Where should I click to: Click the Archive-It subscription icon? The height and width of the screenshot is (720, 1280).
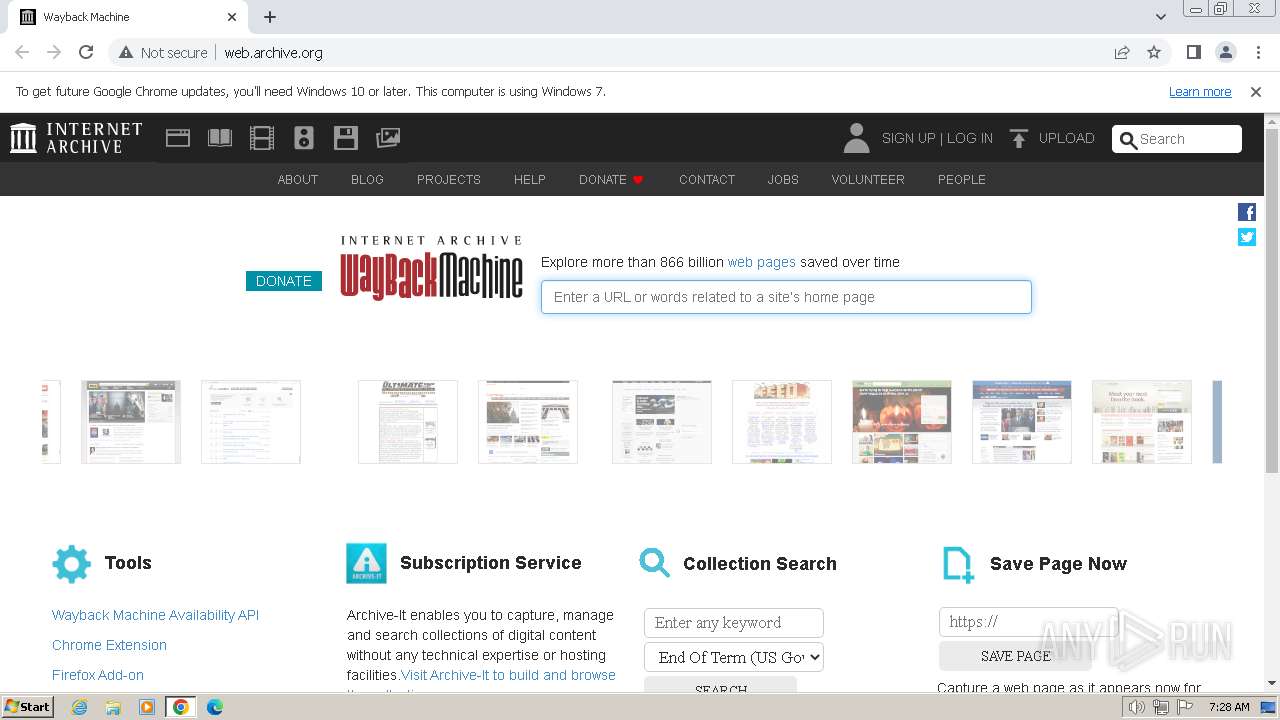coord(366,564)
